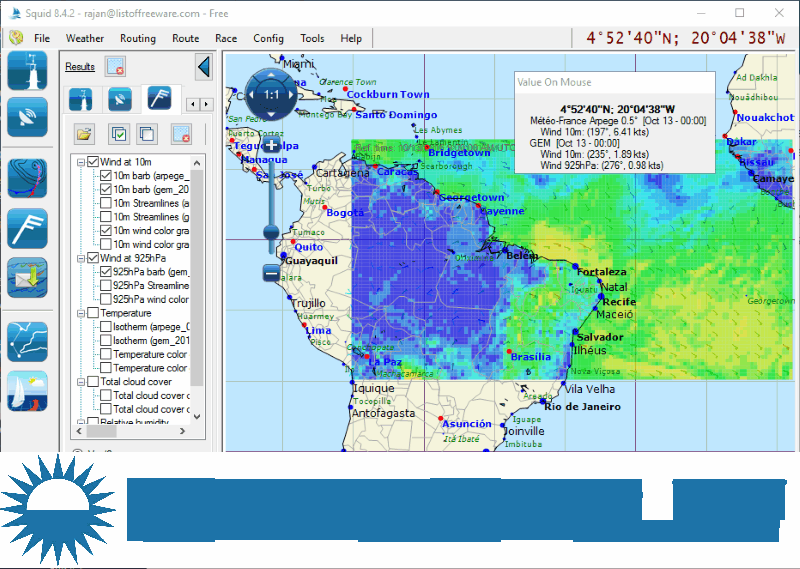Open the Weather menu
800x569 pixels.
pos(84,38)
